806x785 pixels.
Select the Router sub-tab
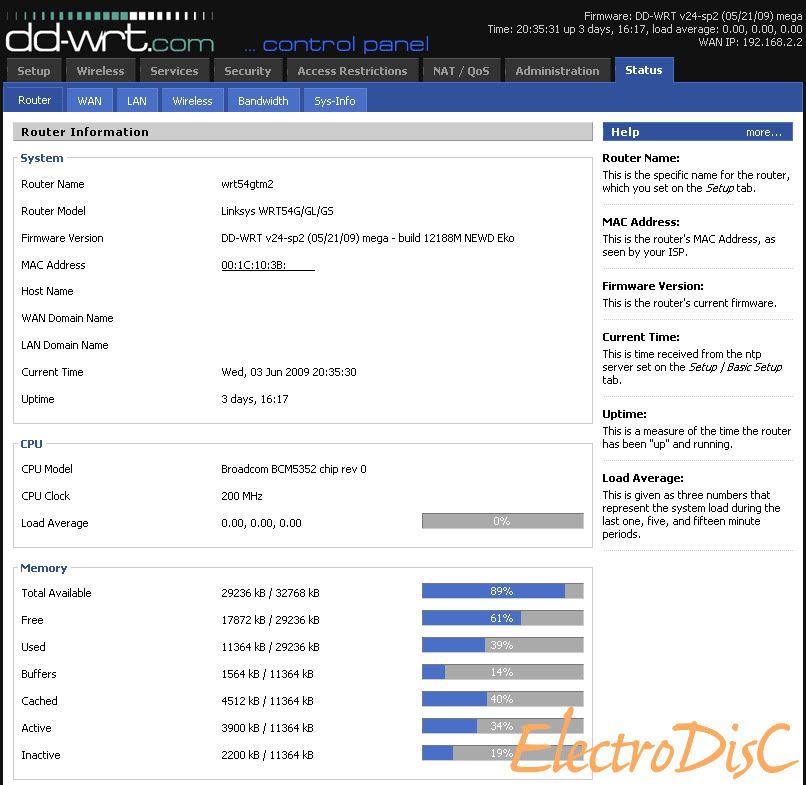35,100
